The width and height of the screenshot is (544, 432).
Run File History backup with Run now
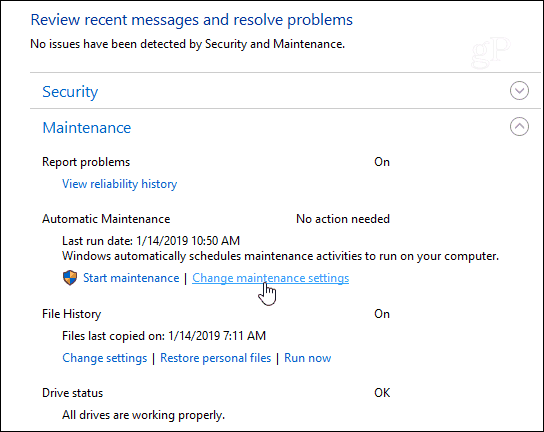(x=307, y=358)
